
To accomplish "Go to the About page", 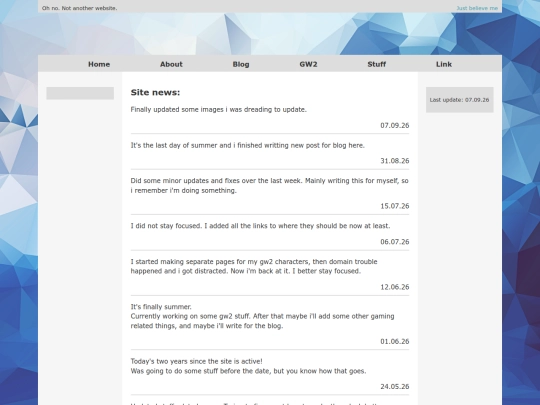I will pos(171,64).
